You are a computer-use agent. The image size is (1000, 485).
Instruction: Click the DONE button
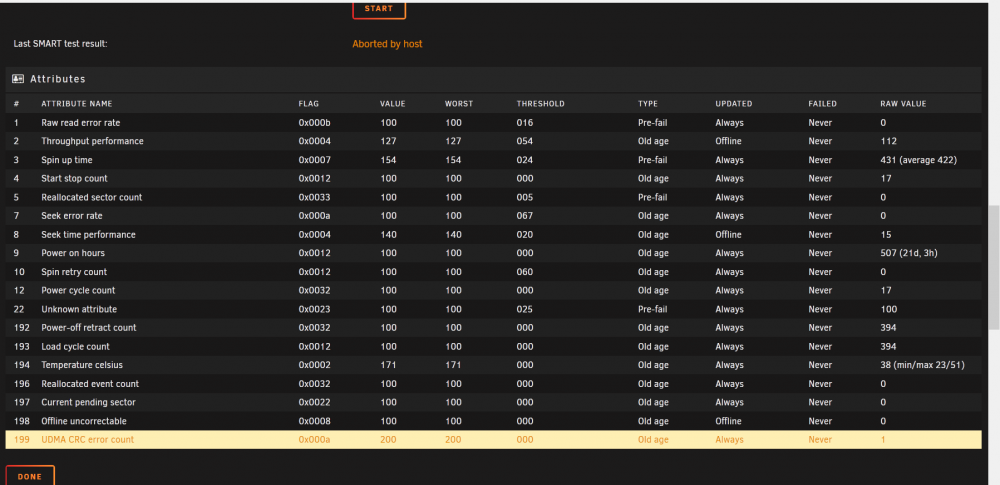tap(30, 476)
